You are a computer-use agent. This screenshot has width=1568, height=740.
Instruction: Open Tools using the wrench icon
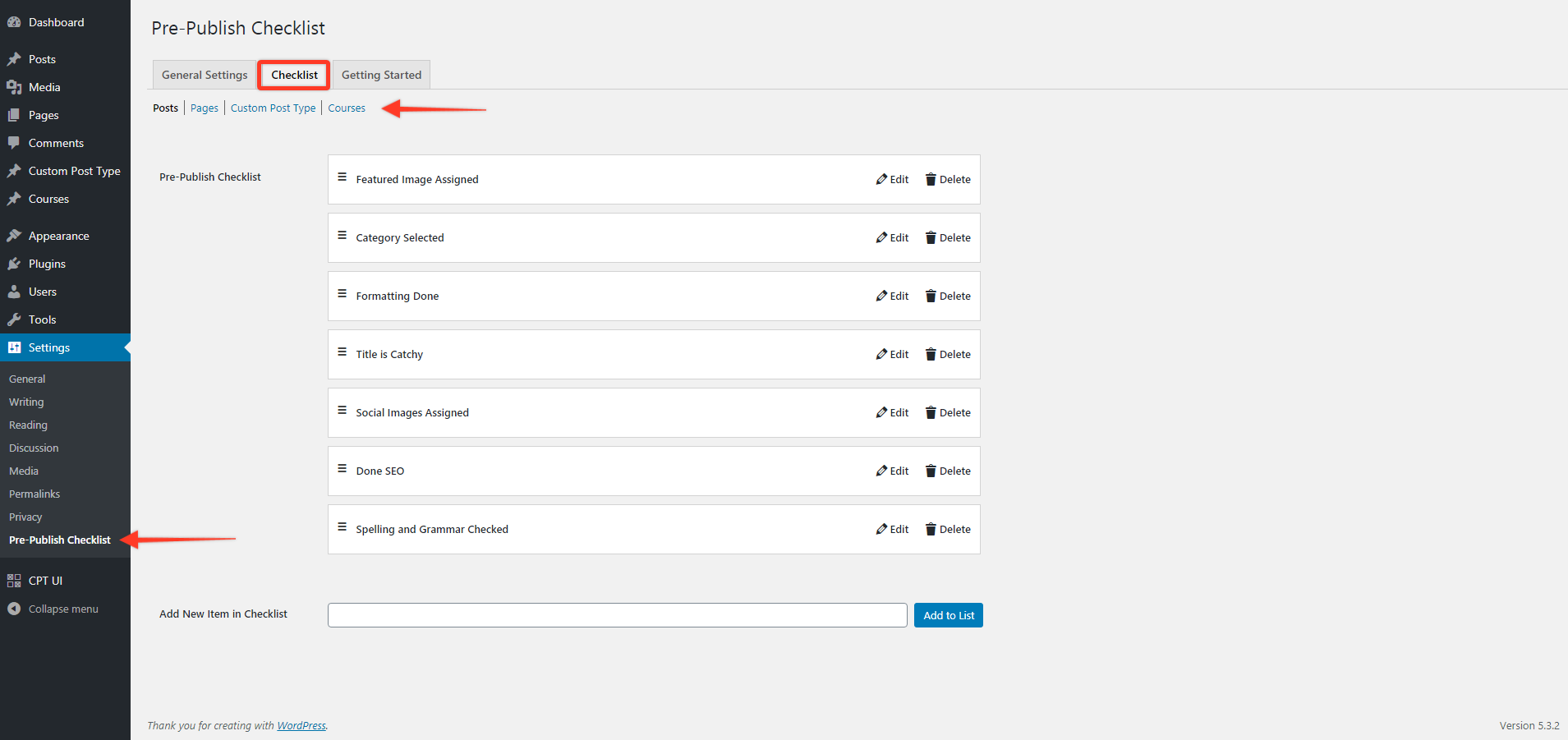pyautogui.click(x=14, y=319)
